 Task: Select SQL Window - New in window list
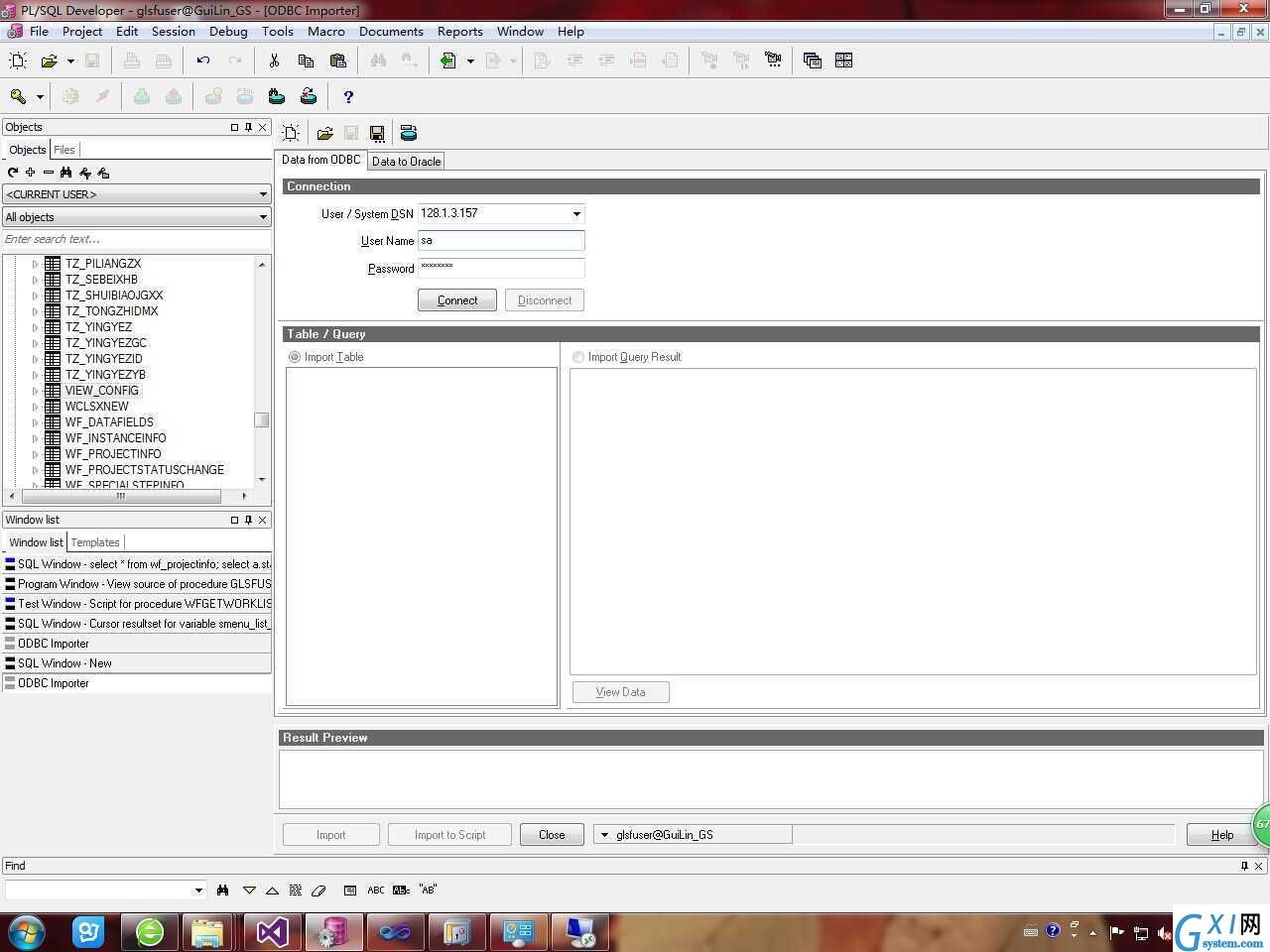tap(137, 663)
